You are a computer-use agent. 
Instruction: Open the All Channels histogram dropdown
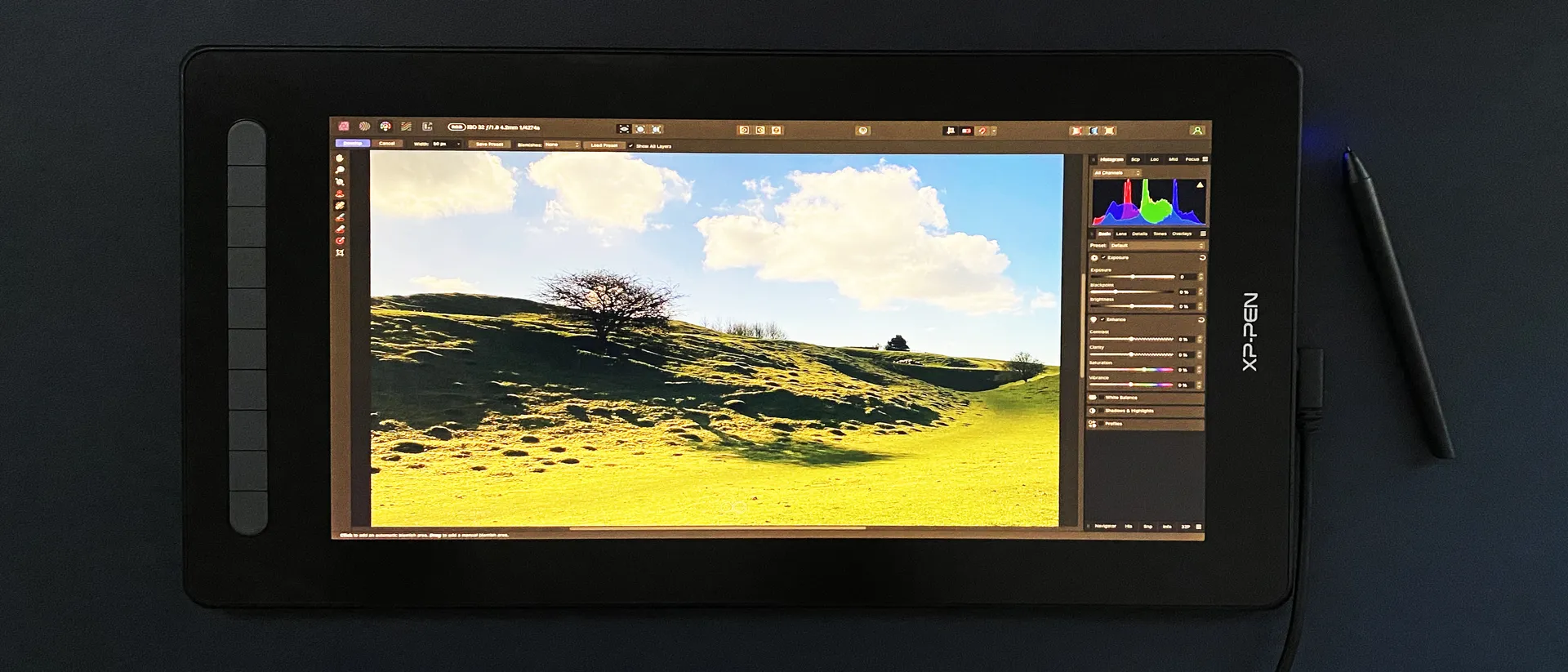coord(1116,173)
